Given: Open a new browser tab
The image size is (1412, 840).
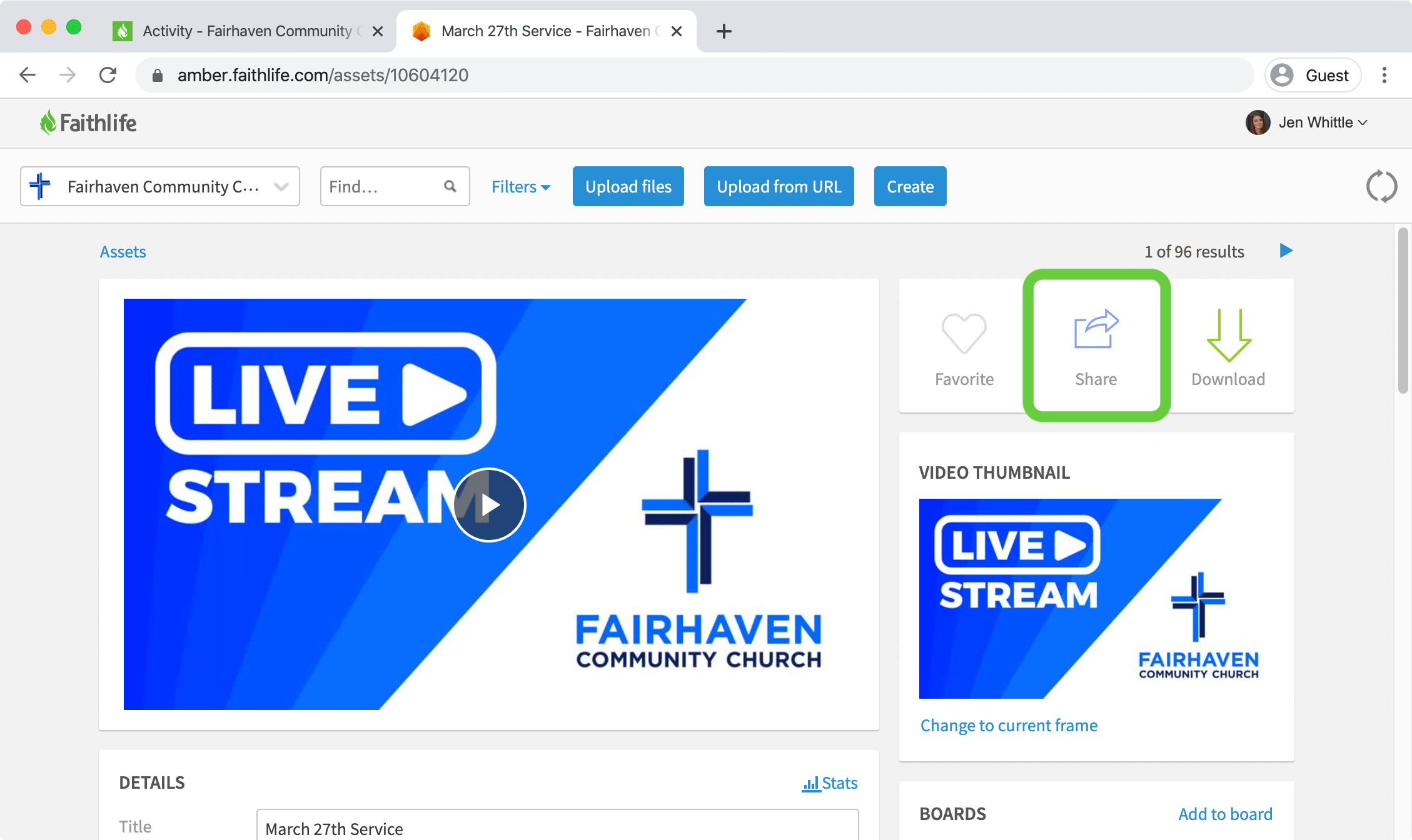Looking at the screenshot, I should coord(724,31).
